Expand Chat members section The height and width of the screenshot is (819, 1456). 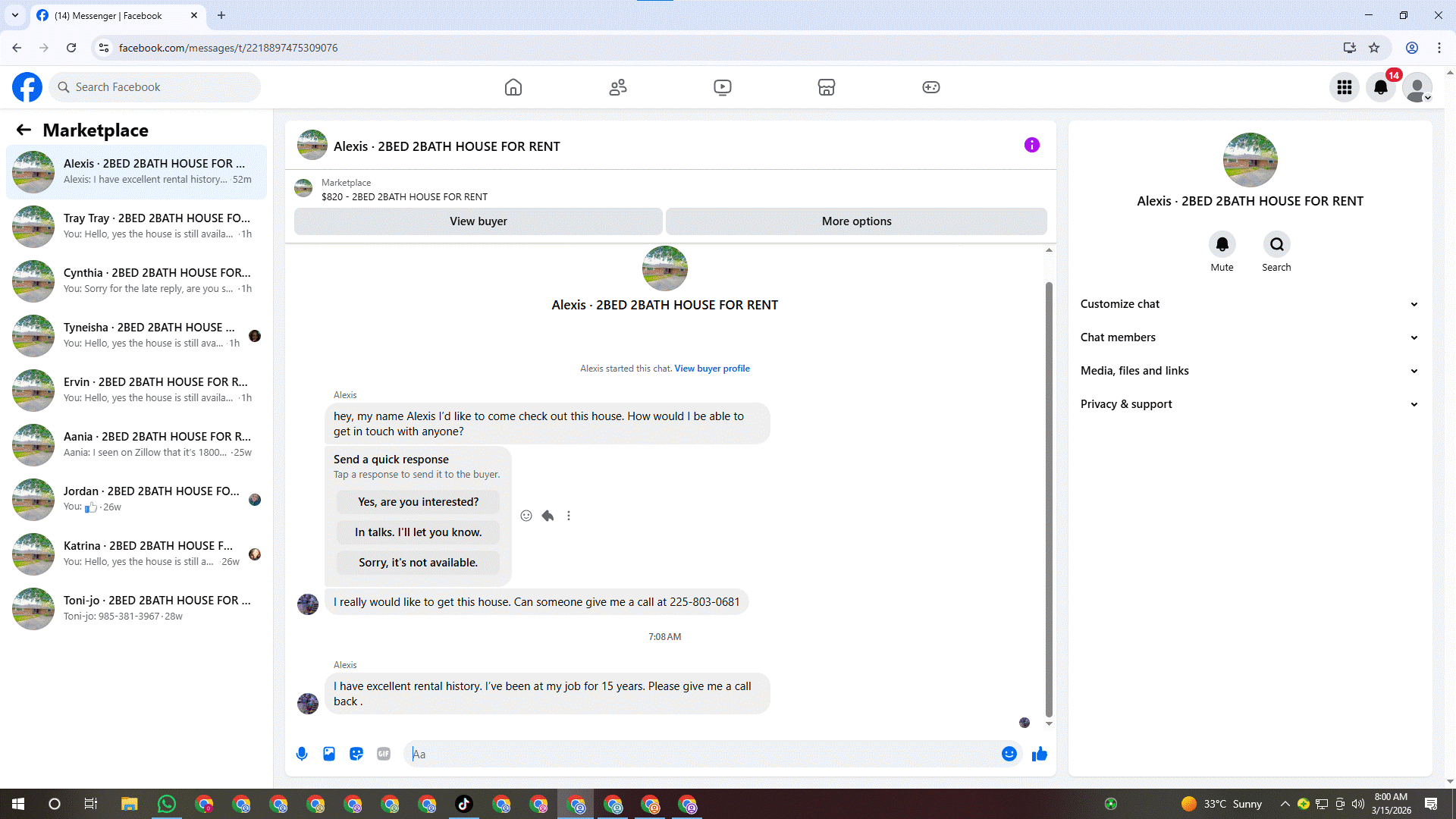pyautogui.click(x=1250, y=337)
